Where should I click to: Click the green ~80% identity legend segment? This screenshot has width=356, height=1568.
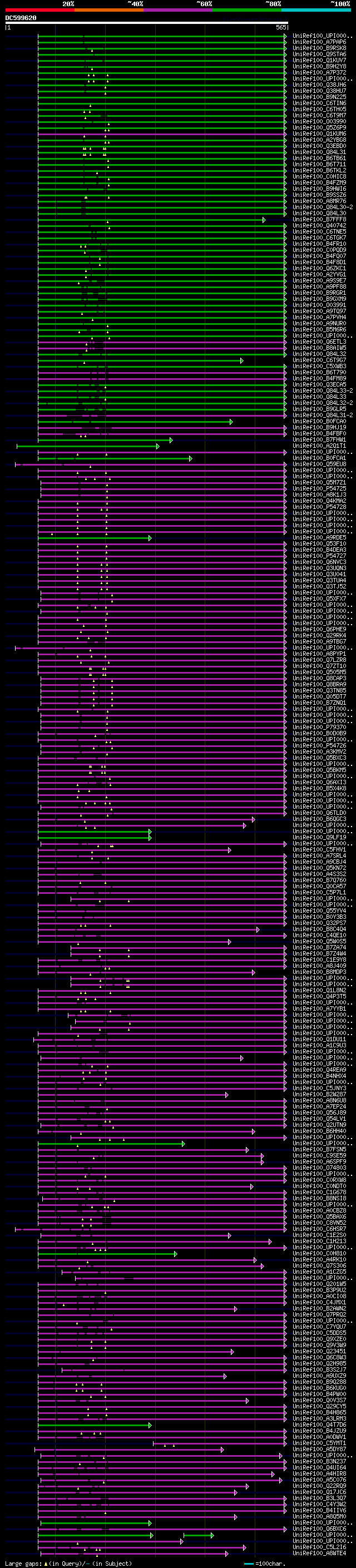[247, 10]
